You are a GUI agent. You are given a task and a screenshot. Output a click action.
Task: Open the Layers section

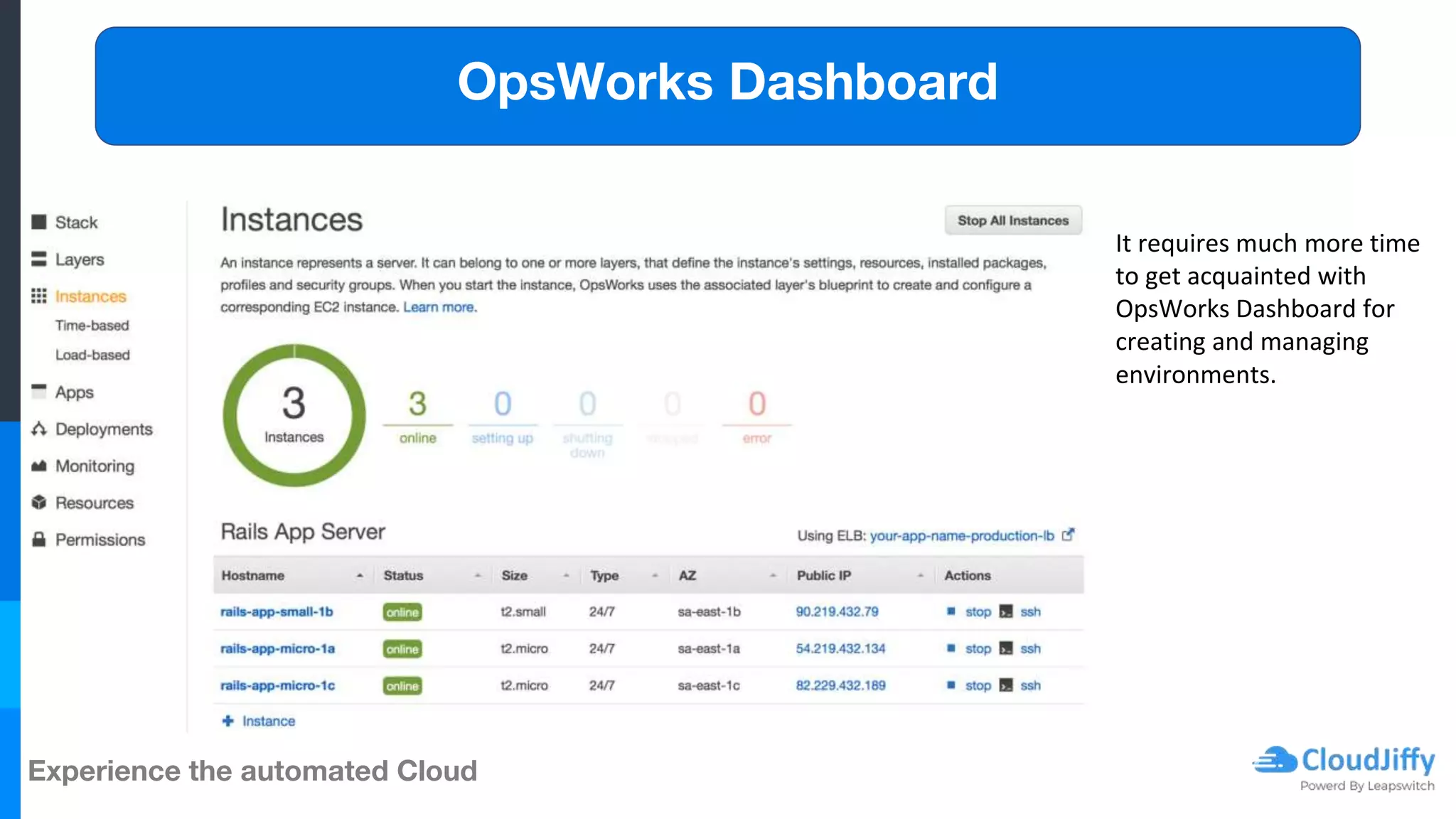[x=80, y=259]
